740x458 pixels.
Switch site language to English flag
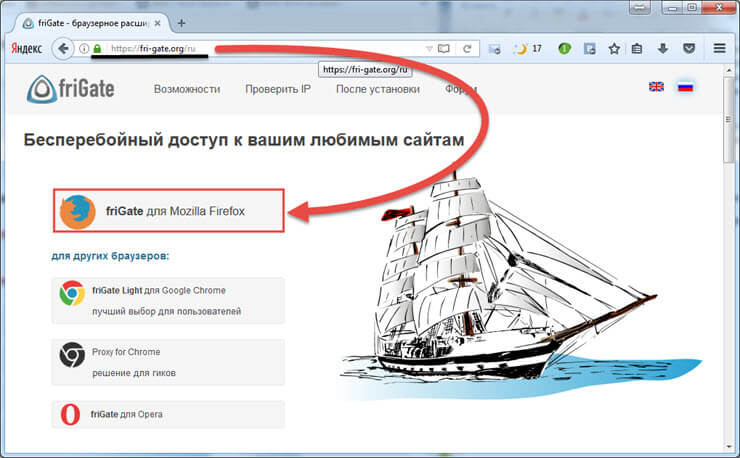(656, 86)
